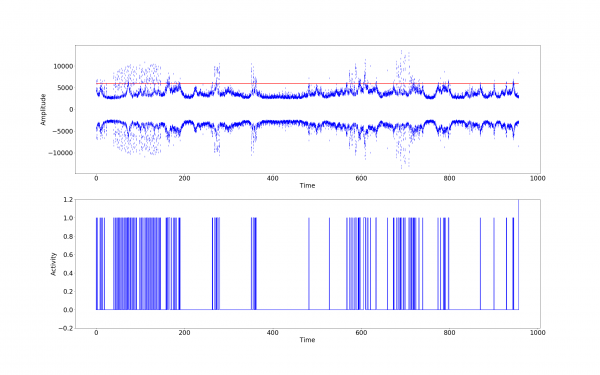Click the Activity axis label
Screen dimensions: 600x375
[54, 264]
